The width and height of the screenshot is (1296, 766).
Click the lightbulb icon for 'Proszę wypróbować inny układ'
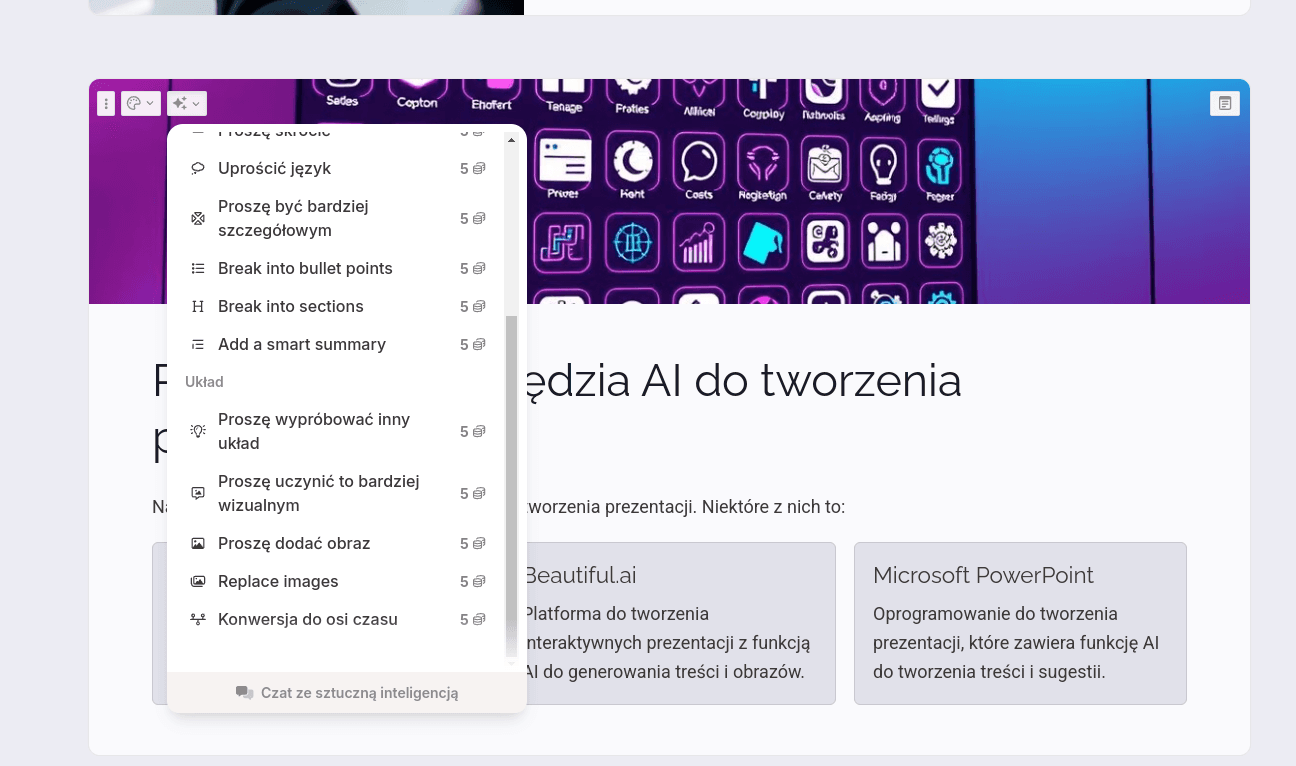[x=198, y=431]
